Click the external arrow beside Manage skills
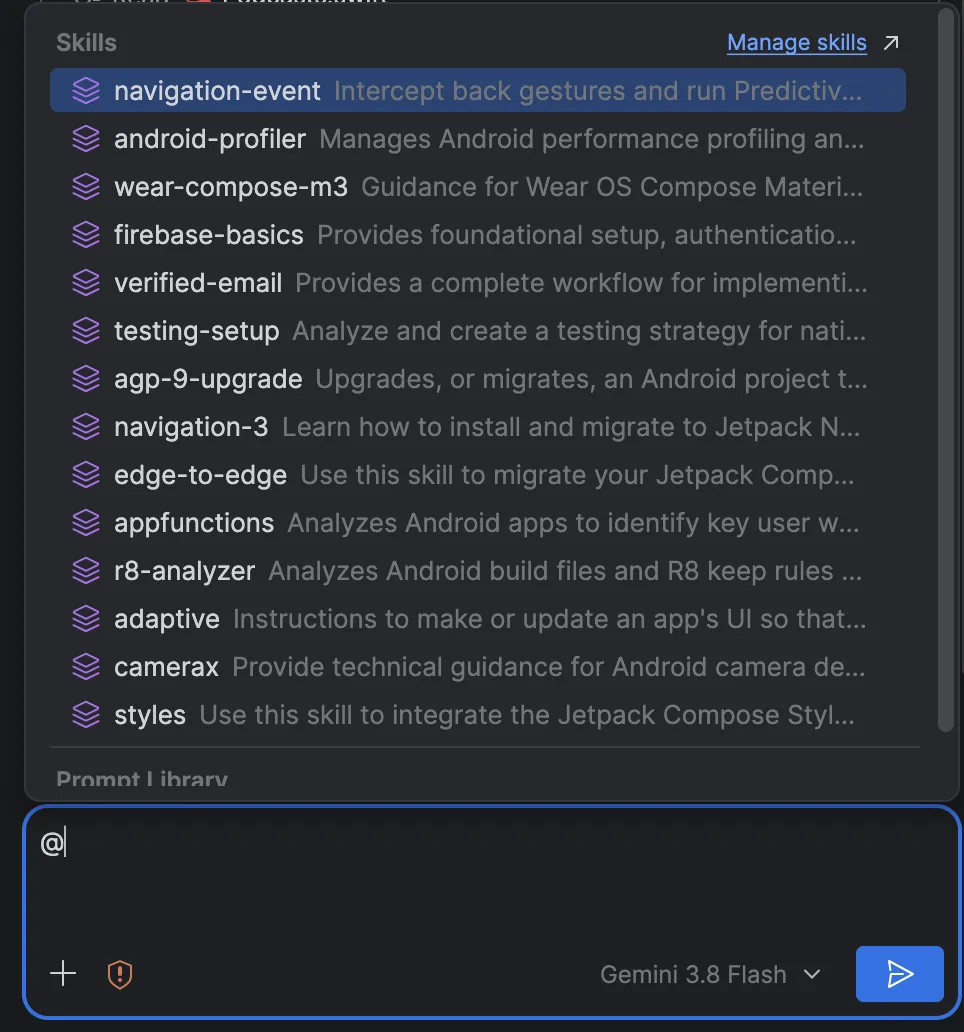 click(891, 43)
